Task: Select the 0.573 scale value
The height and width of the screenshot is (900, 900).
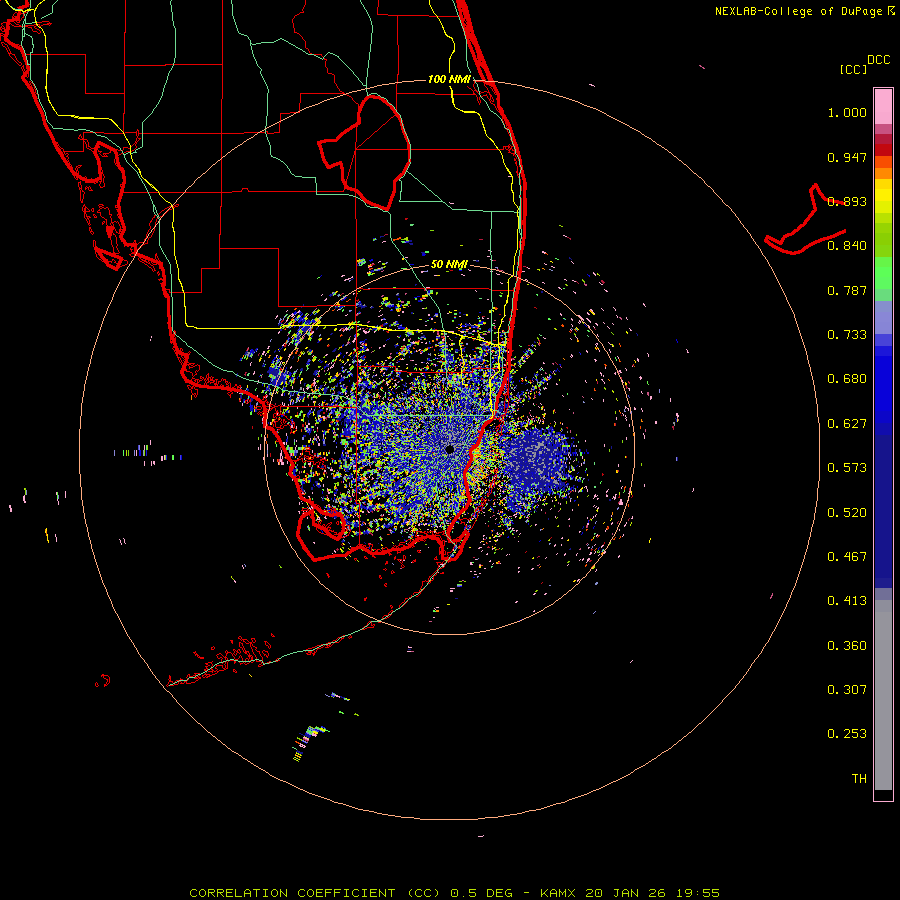Action: tap(847, 468)
